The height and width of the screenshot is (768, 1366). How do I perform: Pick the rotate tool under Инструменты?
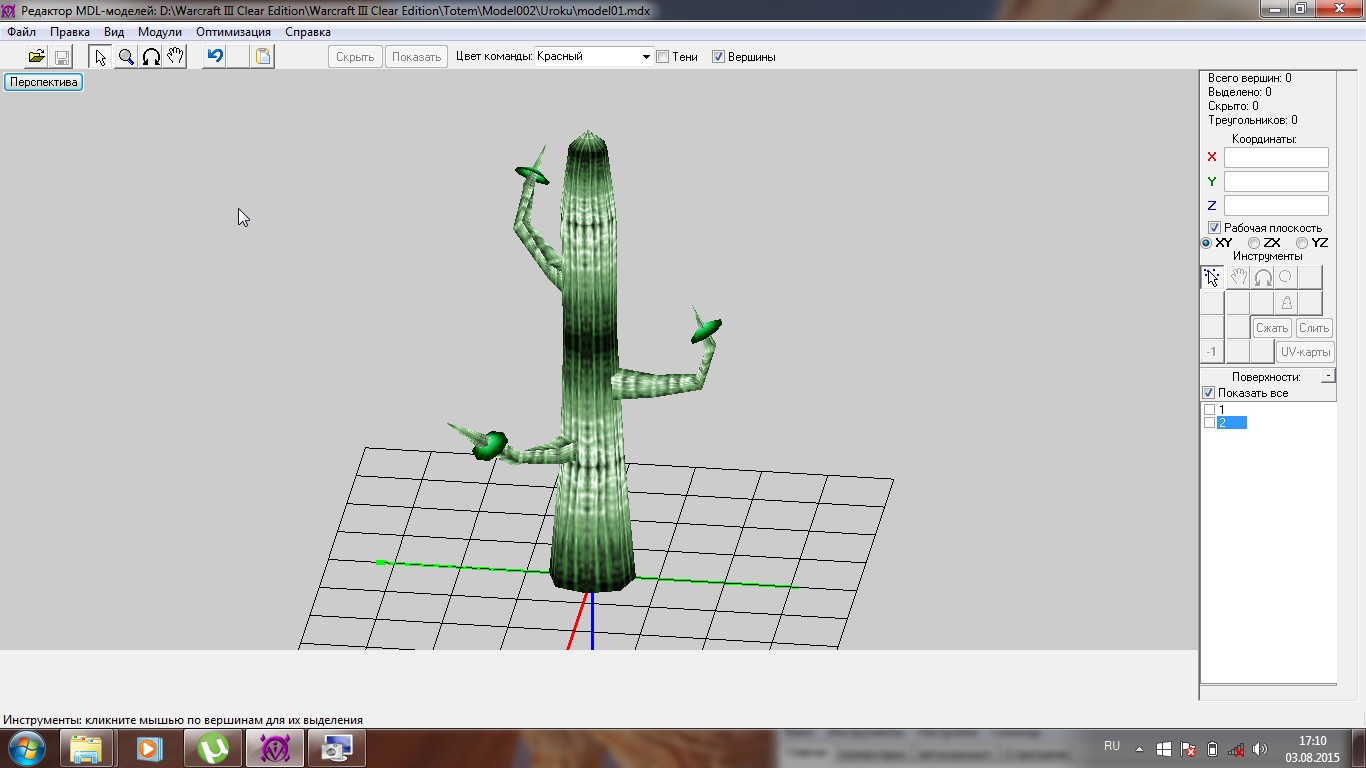(1263, 277)
